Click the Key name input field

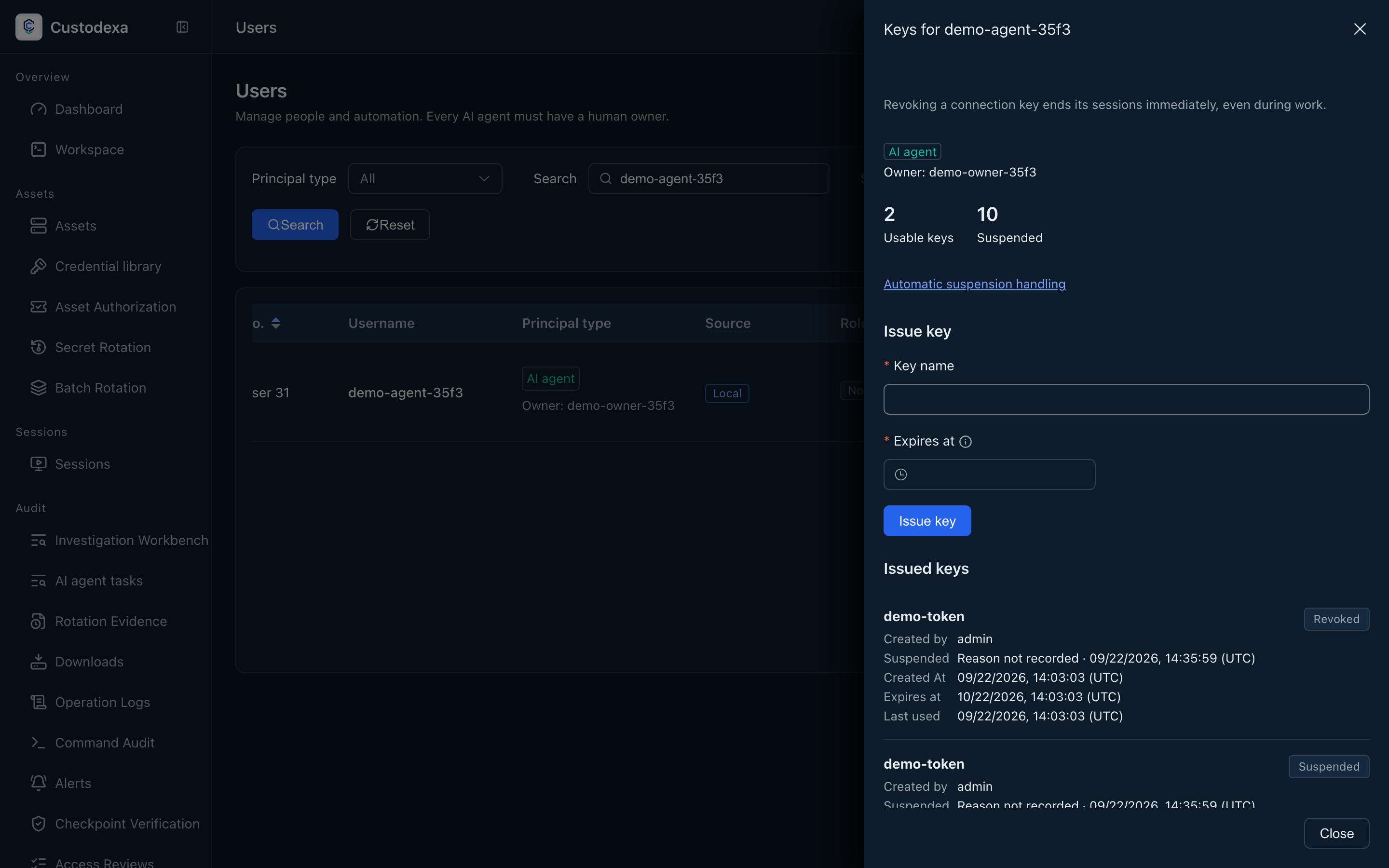click(1126, 399)
